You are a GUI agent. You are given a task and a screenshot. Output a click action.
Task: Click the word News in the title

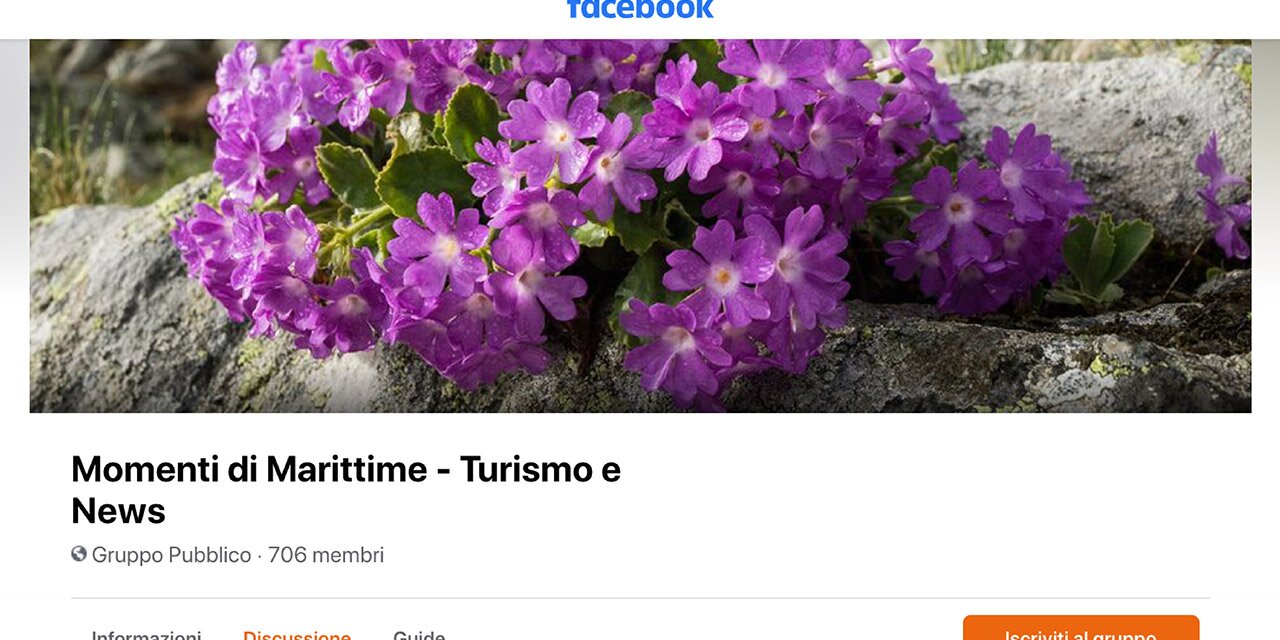[x=118, y=511]
